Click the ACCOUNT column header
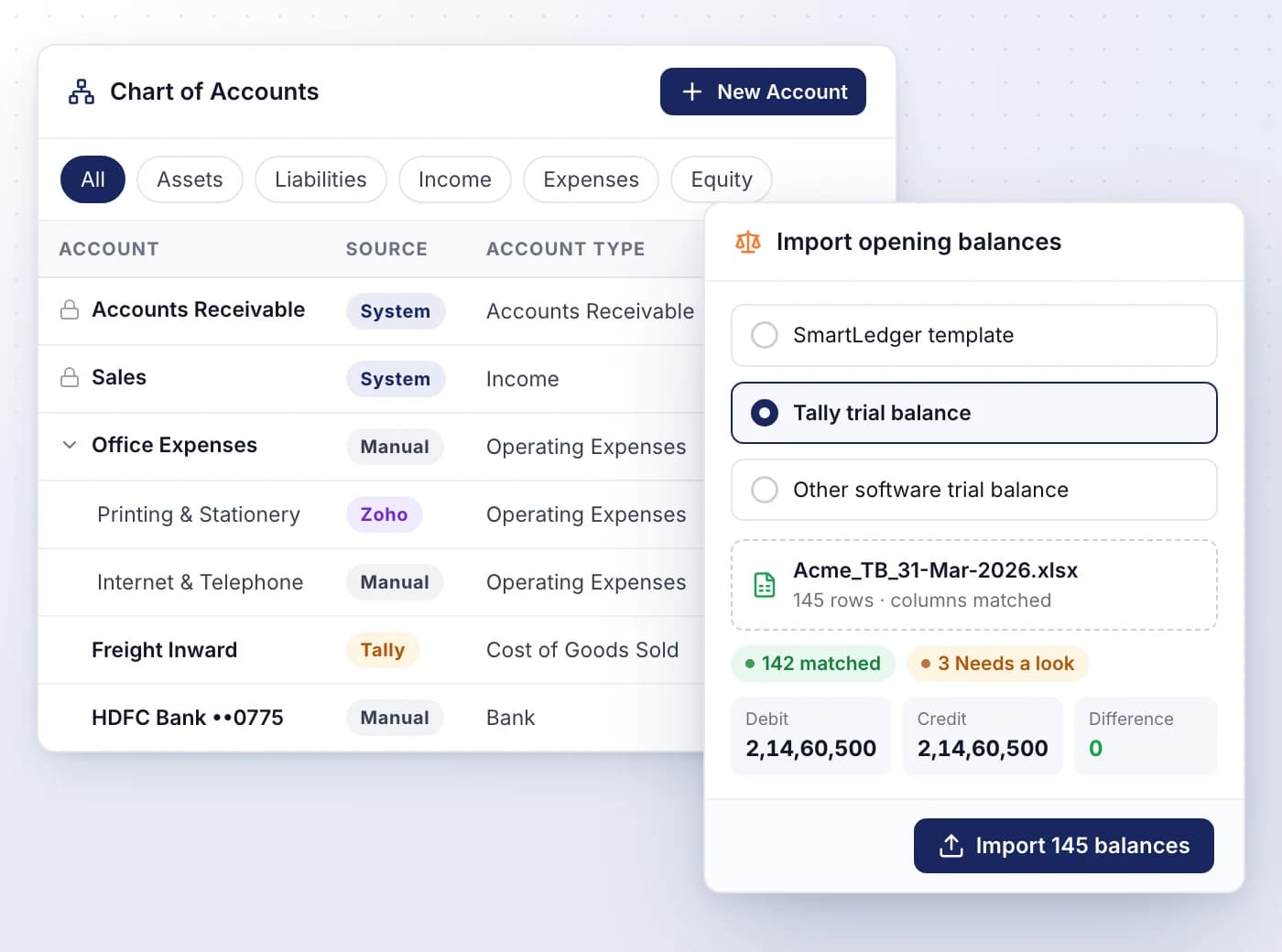 (109, 249)
